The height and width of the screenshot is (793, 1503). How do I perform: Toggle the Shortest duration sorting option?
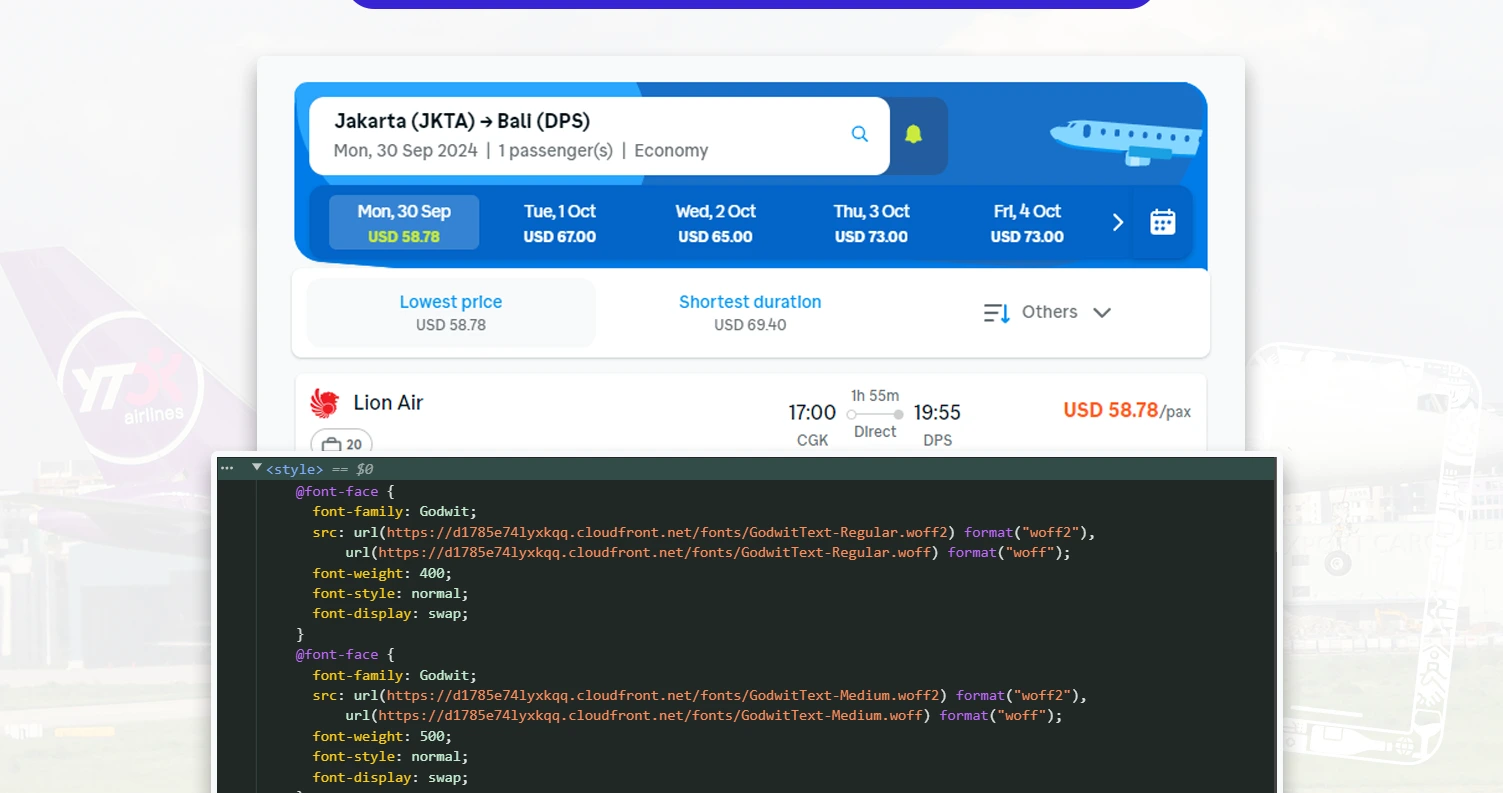click(x=750, y=312)
